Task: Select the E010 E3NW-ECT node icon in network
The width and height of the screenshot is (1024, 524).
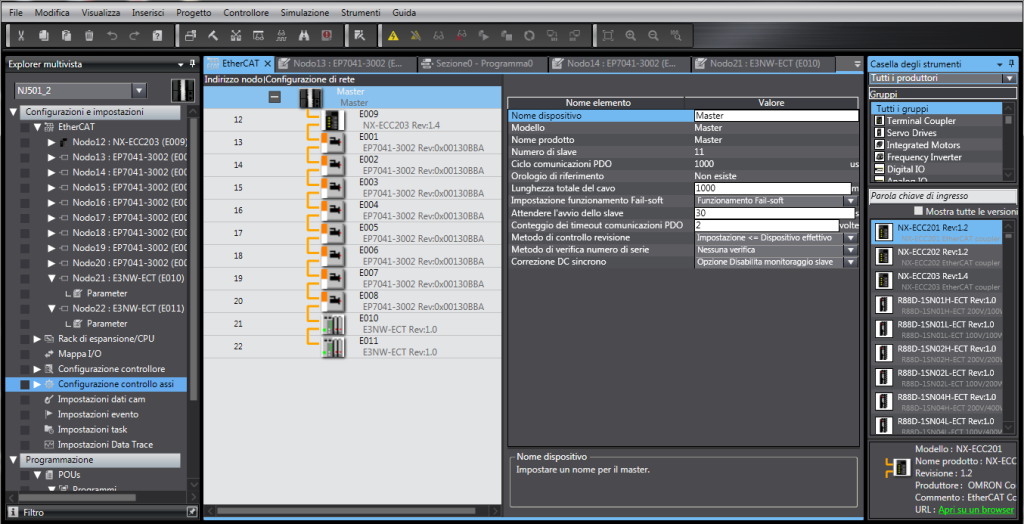Action: pos(334,325)
